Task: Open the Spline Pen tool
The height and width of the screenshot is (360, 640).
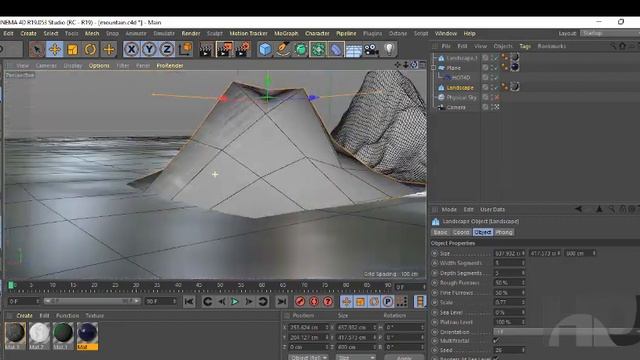Action: [283, 49]
